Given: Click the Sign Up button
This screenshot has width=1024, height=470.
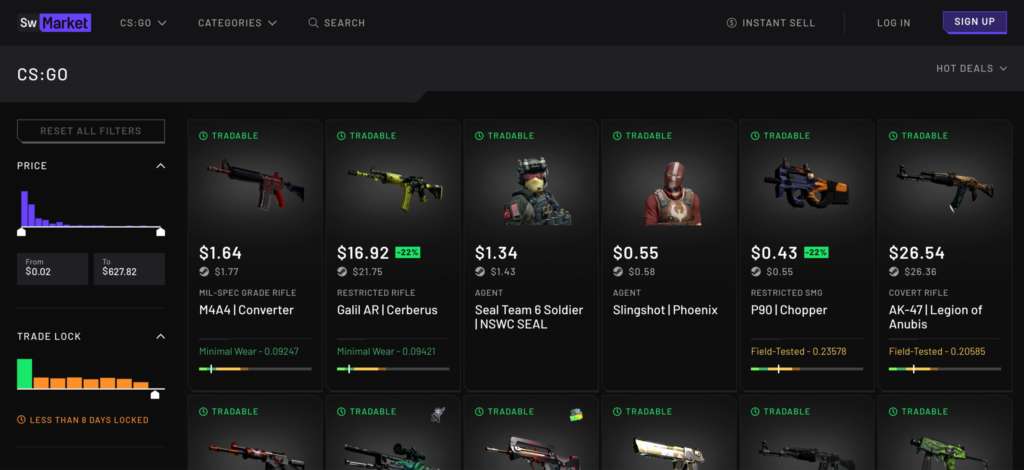Looking at the screenshot, I should (974, 22).
